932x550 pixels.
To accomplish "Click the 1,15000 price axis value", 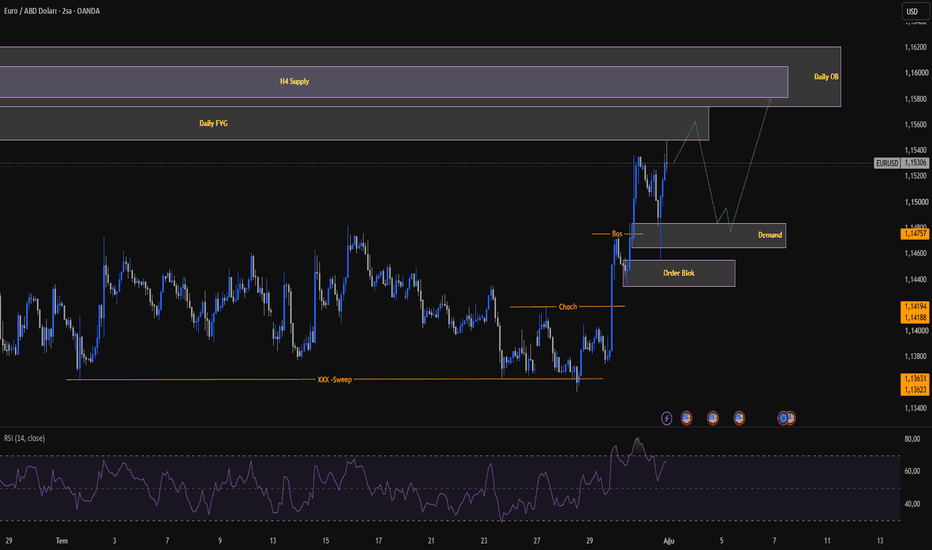I will pyautogui.click(x=915, y=202).
